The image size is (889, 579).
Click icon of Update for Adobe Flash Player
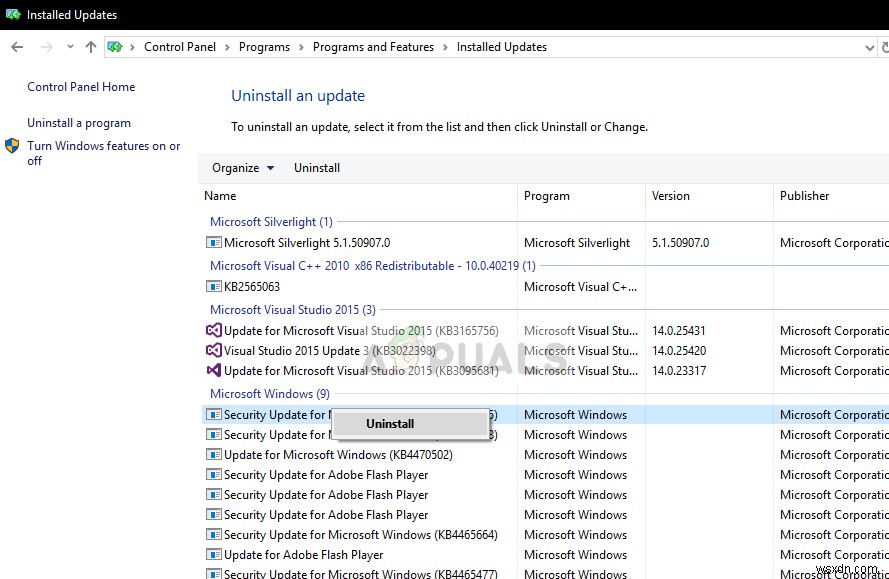[213, 555]
